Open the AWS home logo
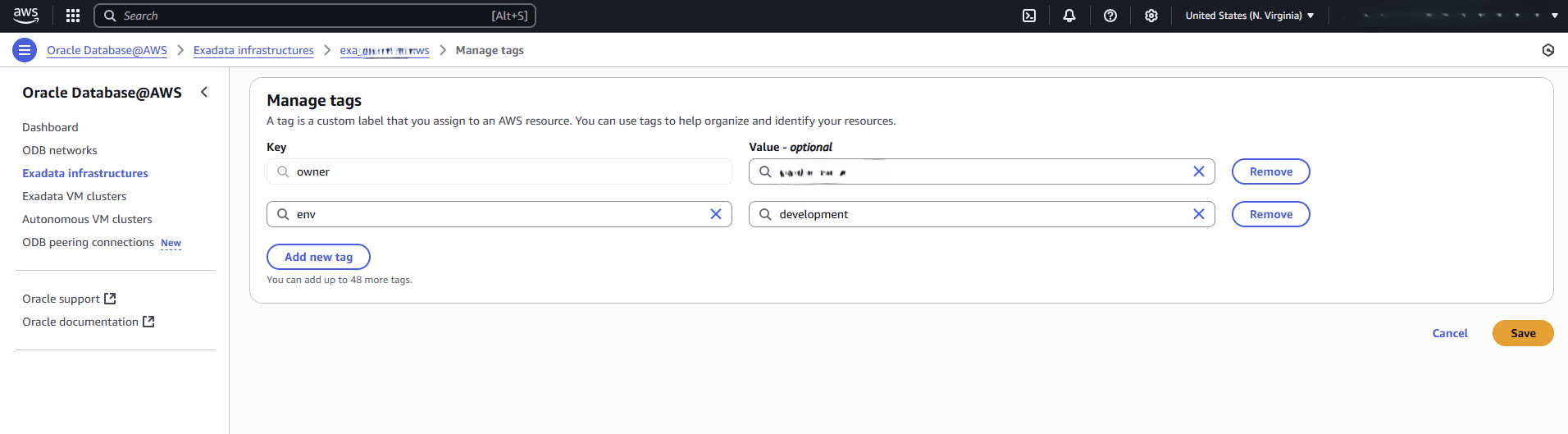The width and height of the screenshot is (1568, 434). 25,16
